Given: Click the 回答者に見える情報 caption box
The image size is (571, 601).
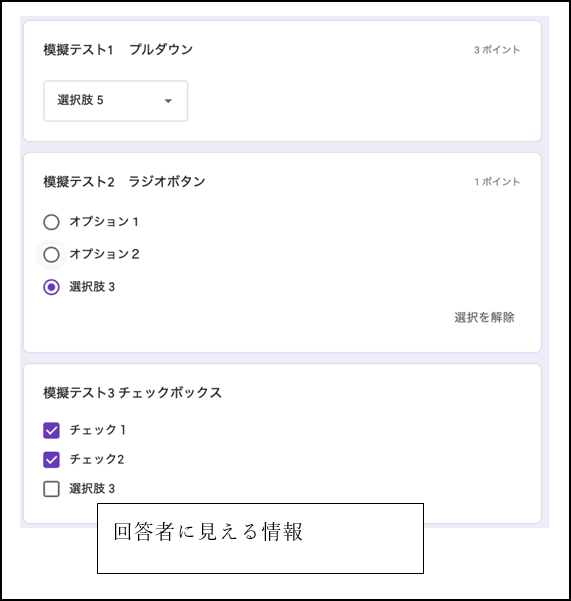Looking at the screenshot, I should (x=260, y=539).
